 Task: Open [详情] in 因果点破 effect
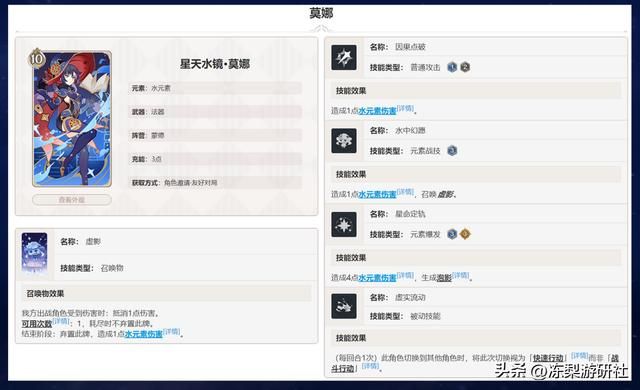pos(405,108)
